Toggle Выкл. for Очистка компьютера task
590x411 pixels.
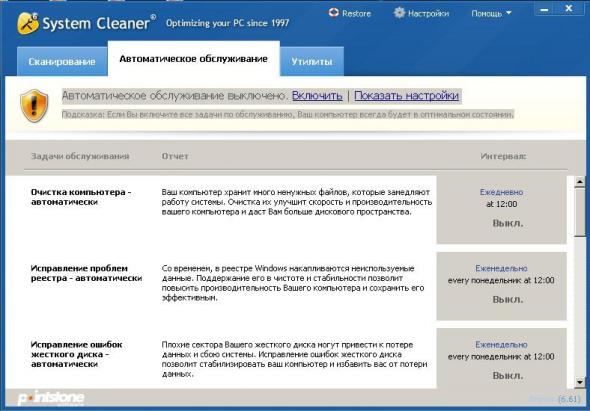(508, 223)
